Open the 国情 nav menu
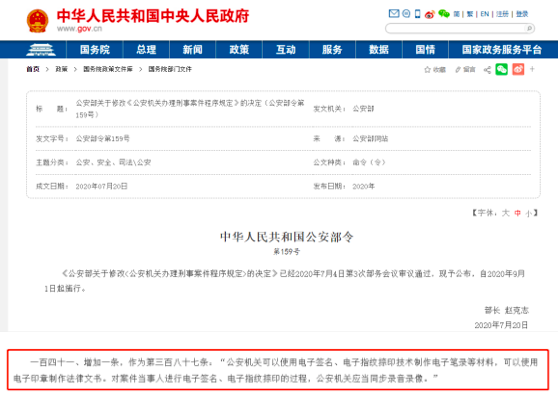 point(425,49)
